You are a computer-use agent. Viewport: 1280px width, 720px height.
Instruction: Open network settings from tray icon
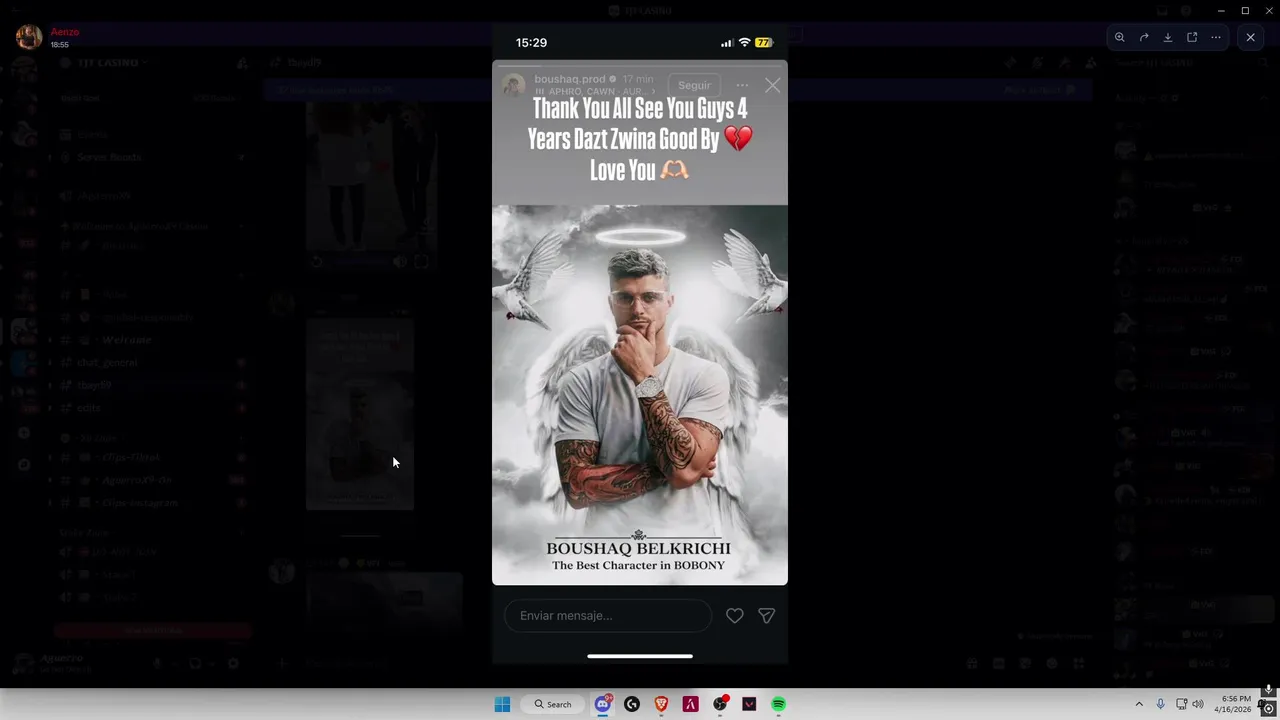tap(1181, 704)
